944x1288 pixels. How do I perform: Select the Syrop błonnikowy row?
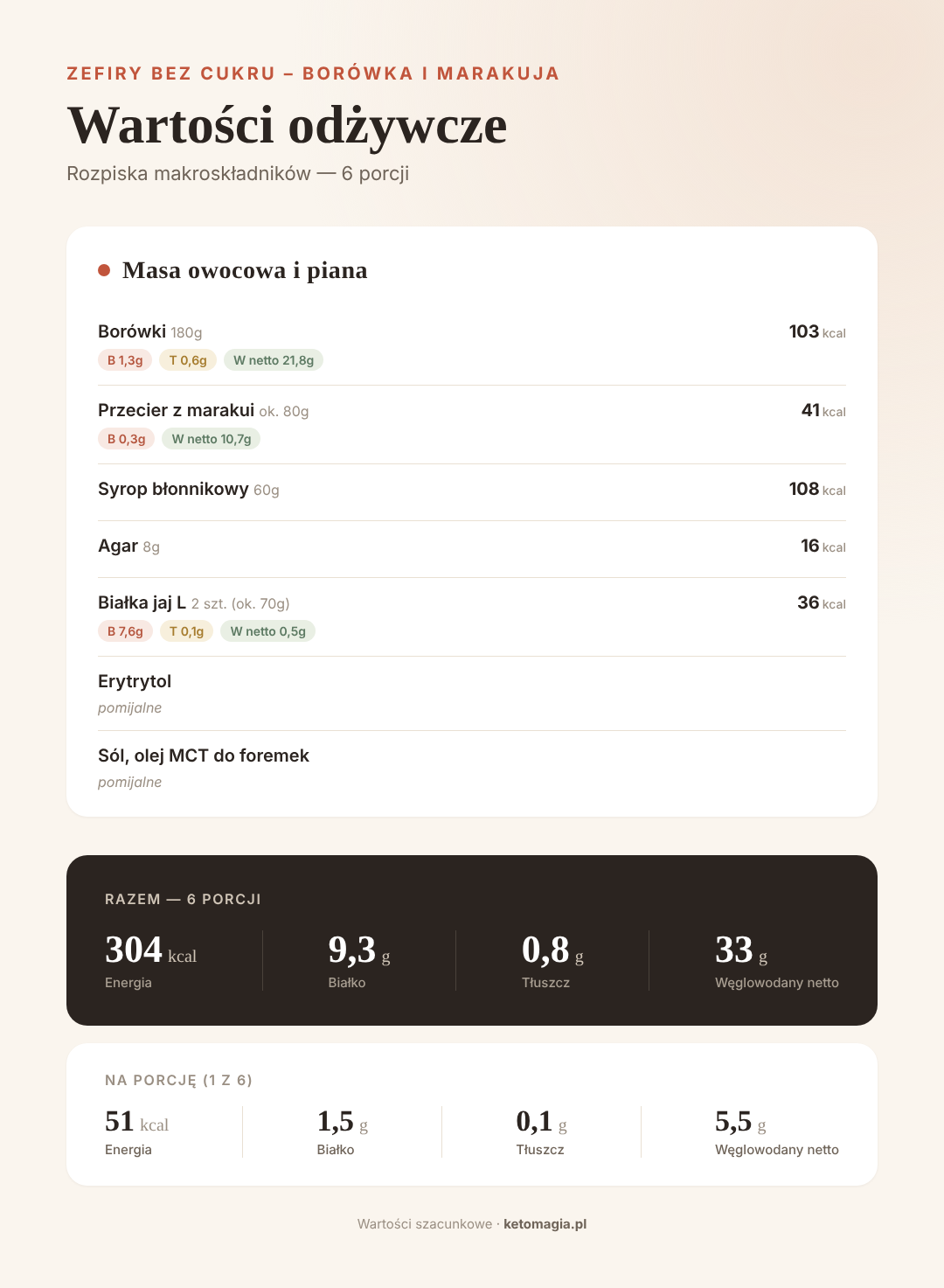click(472, 492)
